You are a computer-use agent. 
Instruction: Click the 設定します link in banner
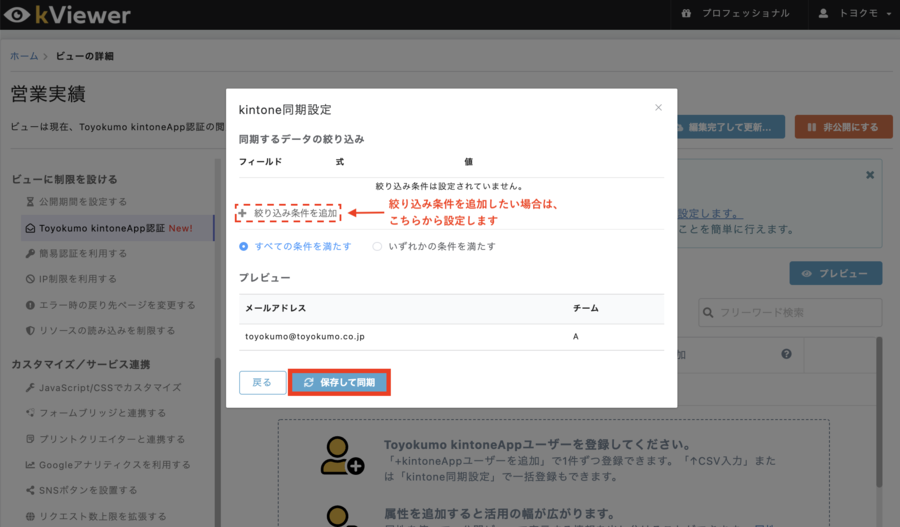point(710,214)
